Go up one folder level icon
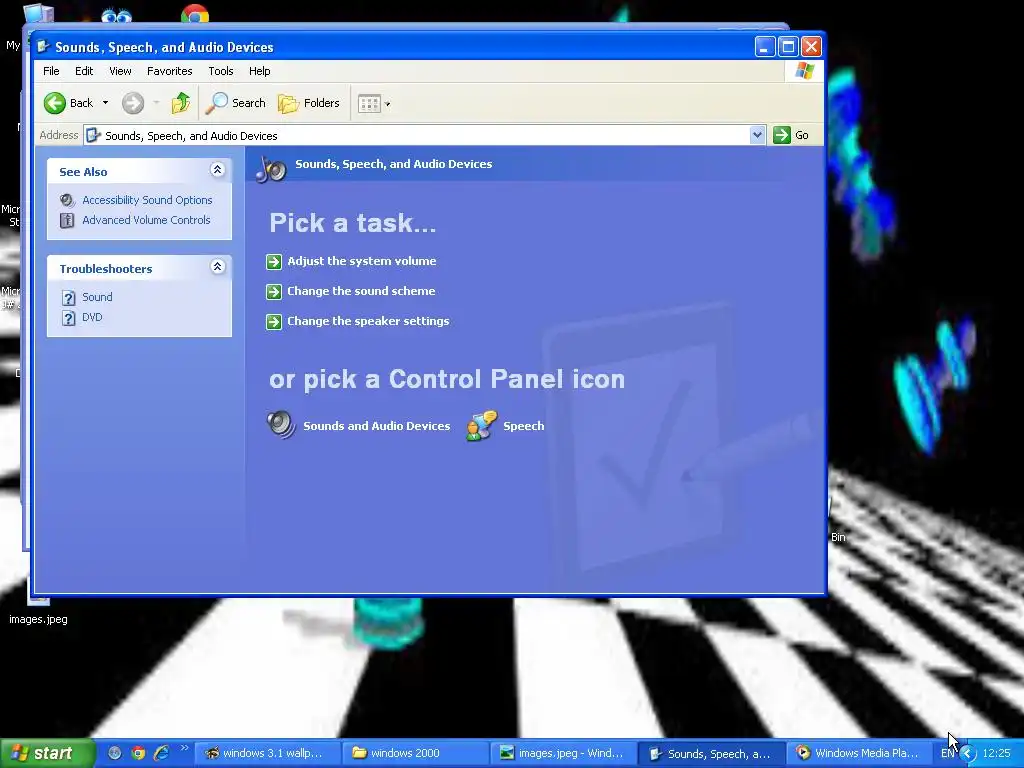The image size is (1024, 768). tap(180, 103)
